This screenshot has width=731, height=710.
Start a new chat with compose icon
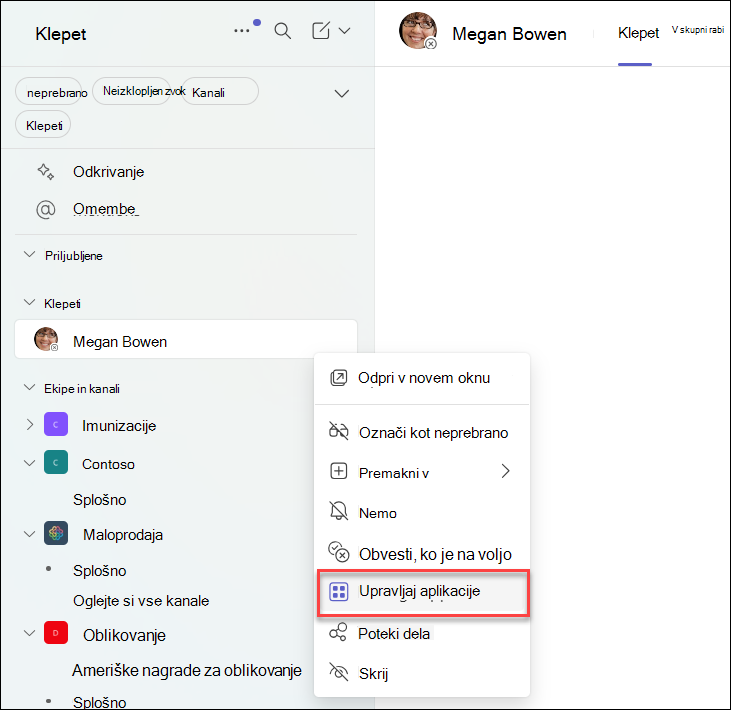click(321, 31)
